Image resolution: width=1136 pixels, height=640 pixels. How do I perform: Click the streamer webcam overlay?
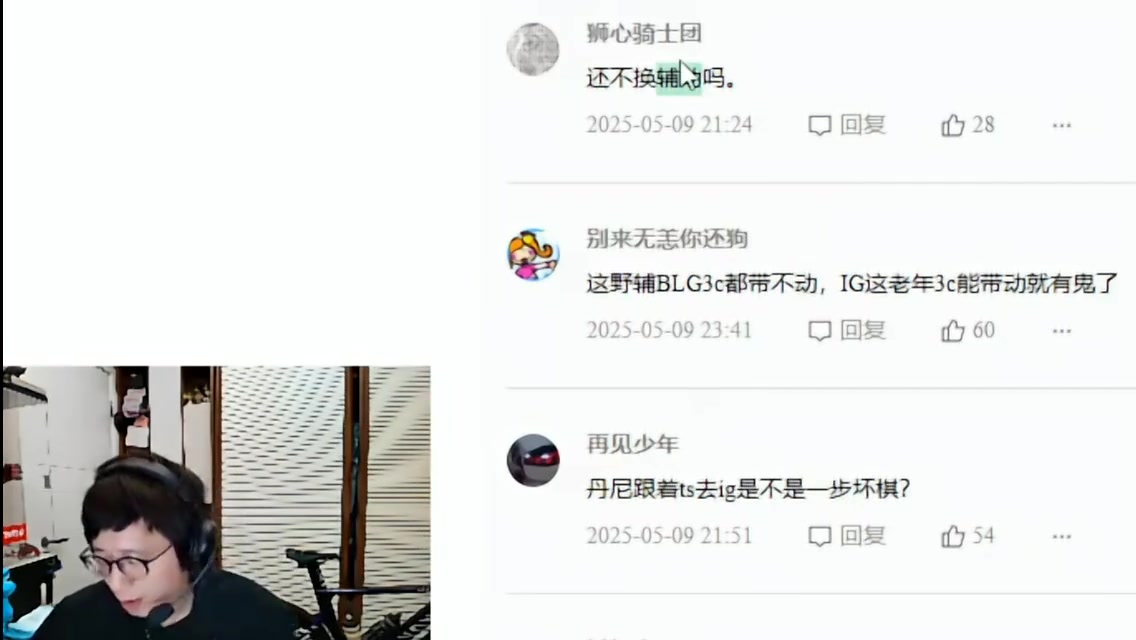217,503
